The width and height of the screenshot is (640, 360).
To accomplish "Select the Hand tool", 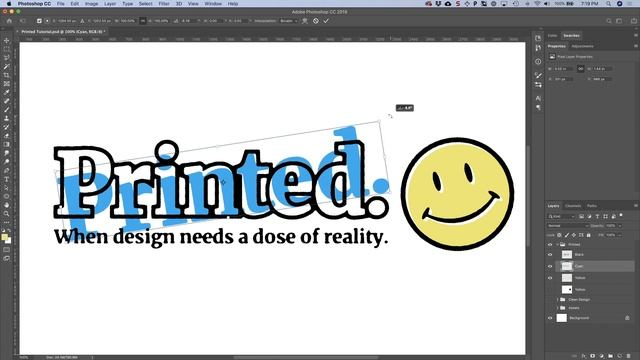I will coord(7,205).
